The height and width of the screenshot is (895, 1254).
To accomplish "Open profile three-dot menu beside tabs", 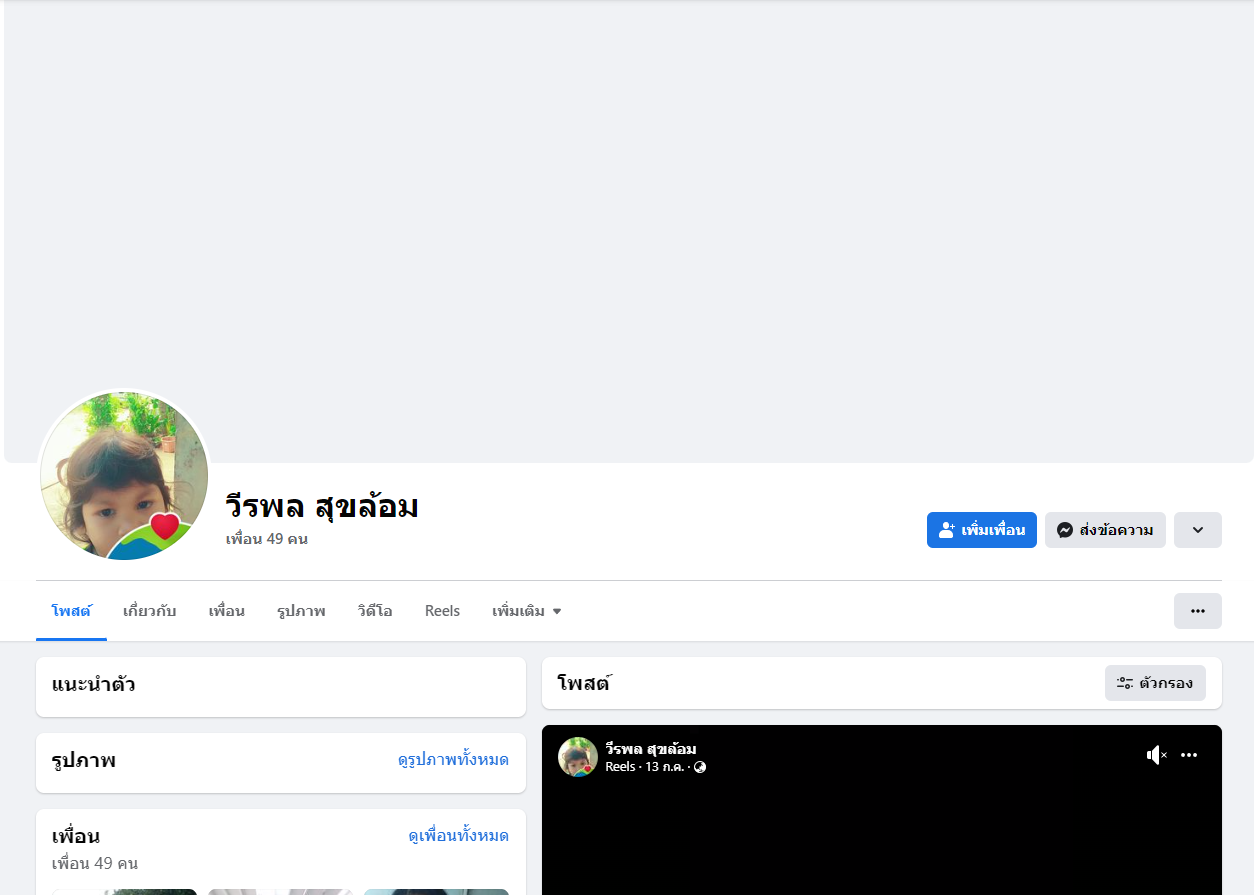I will [1198, 611].
